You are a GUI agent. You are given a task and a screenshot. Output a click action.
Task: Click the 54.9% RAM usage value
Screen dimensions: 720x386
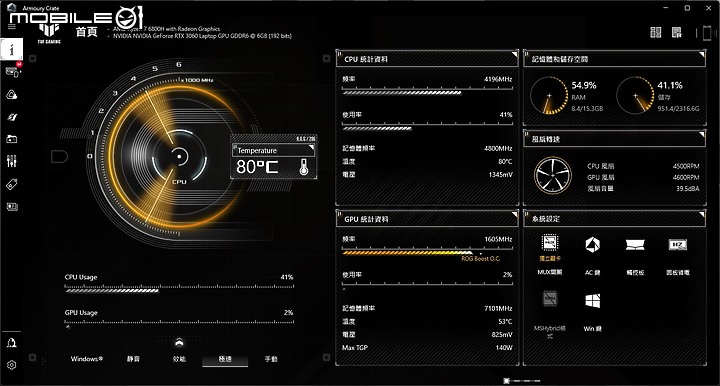(x=584, y=85)
